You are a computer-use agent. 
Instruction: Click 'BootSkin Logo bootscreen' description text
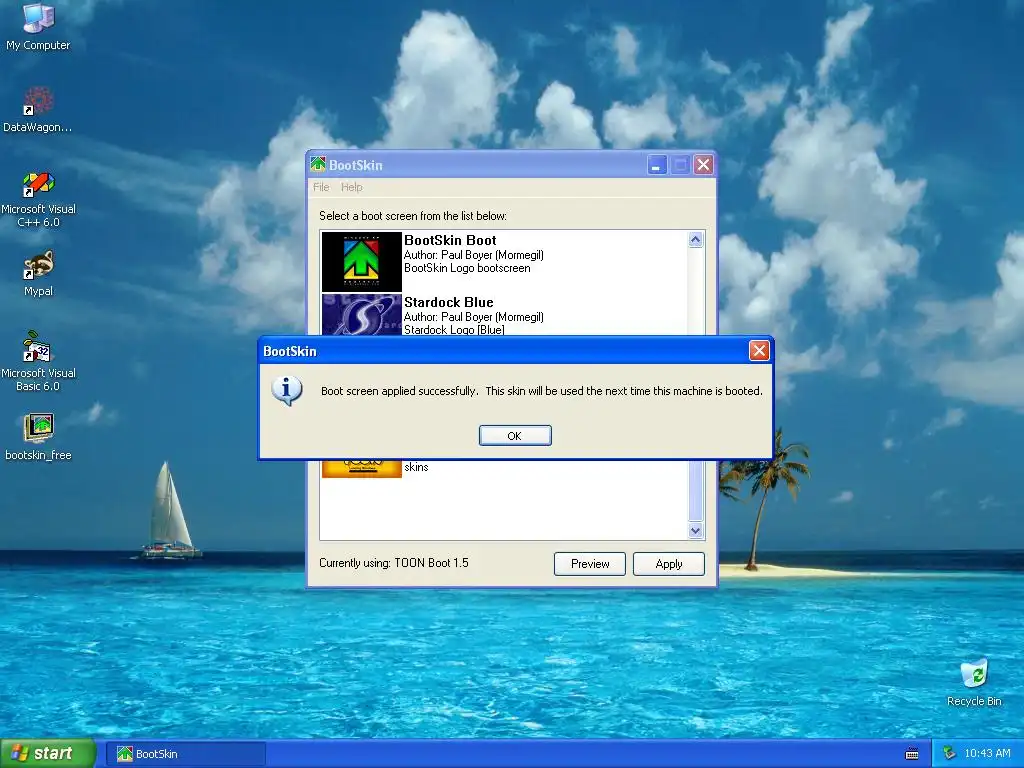tap(467, 268)
